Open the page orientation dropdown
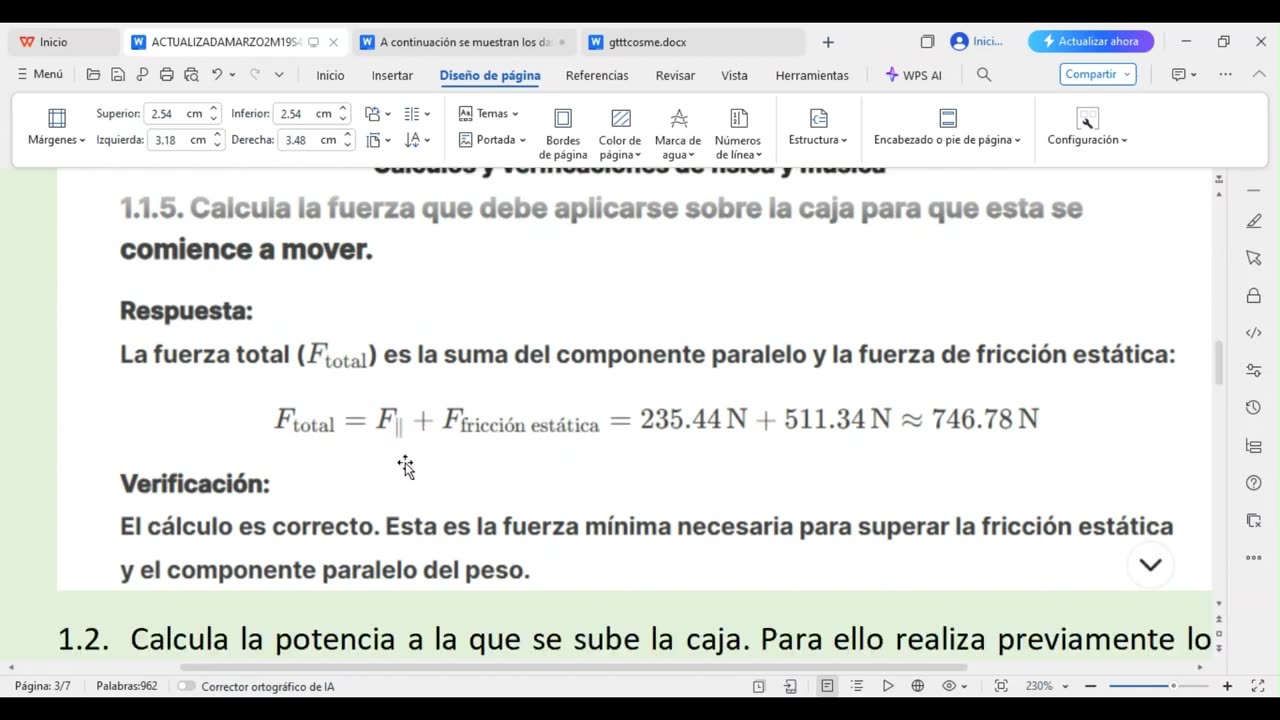The height and width of the screenshot is (720, 1280). pos(377,114)
